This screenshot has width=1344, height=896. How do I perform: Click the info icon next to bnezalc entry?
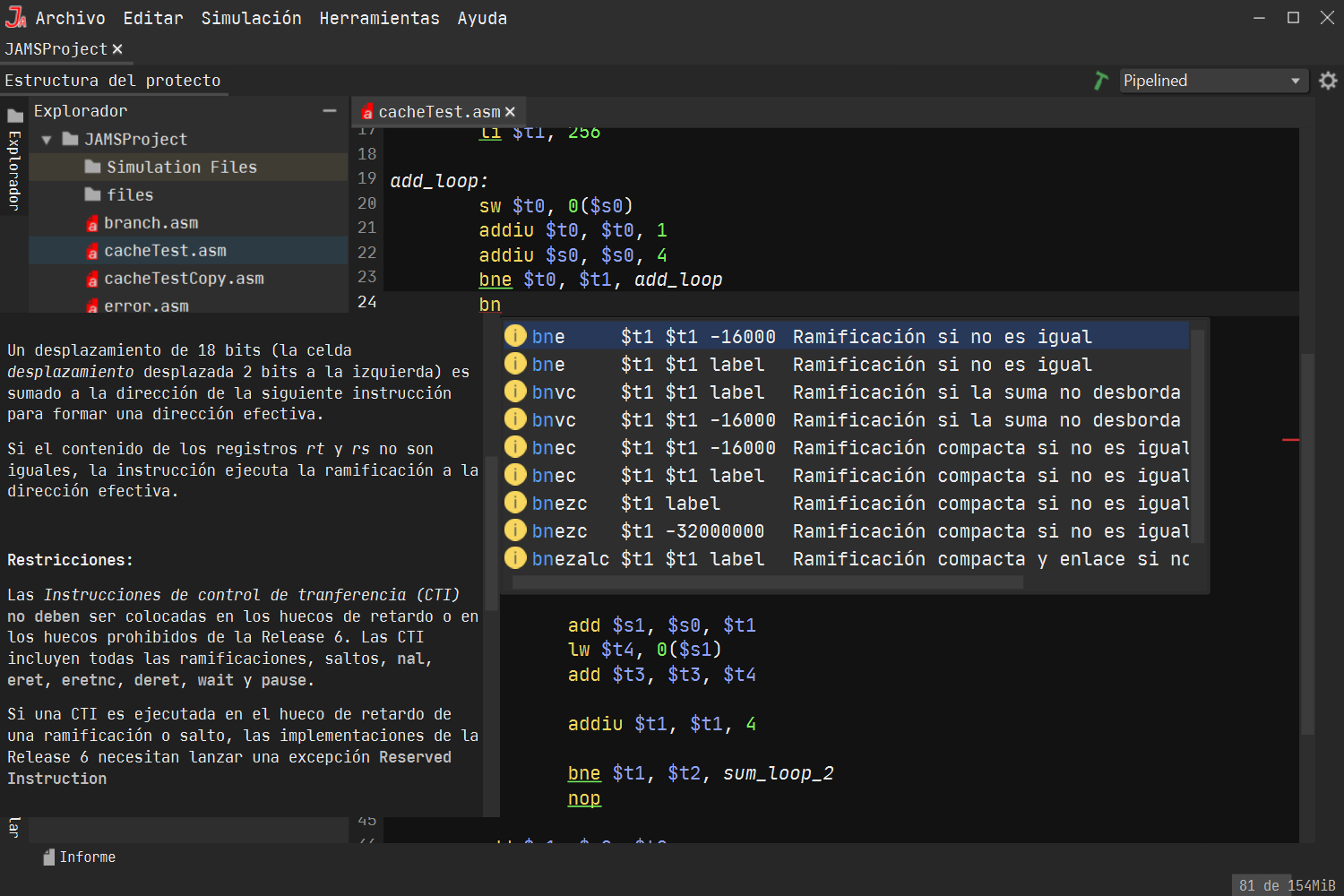coord(515,558)
